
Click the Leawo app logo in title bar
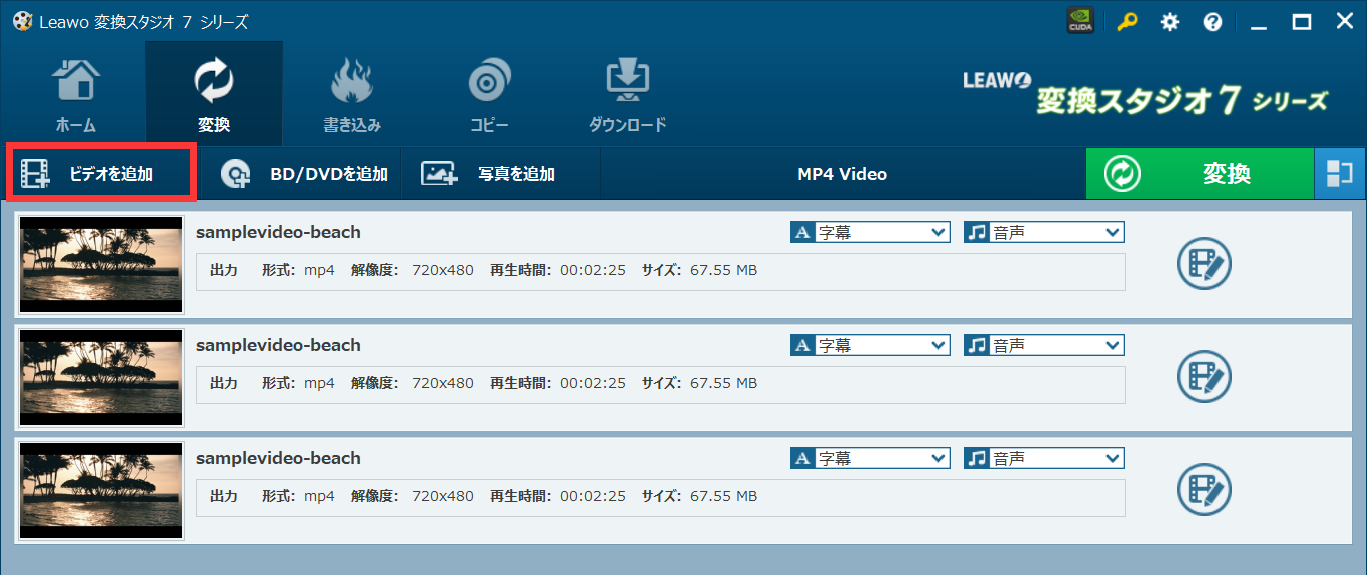(21, 22)
